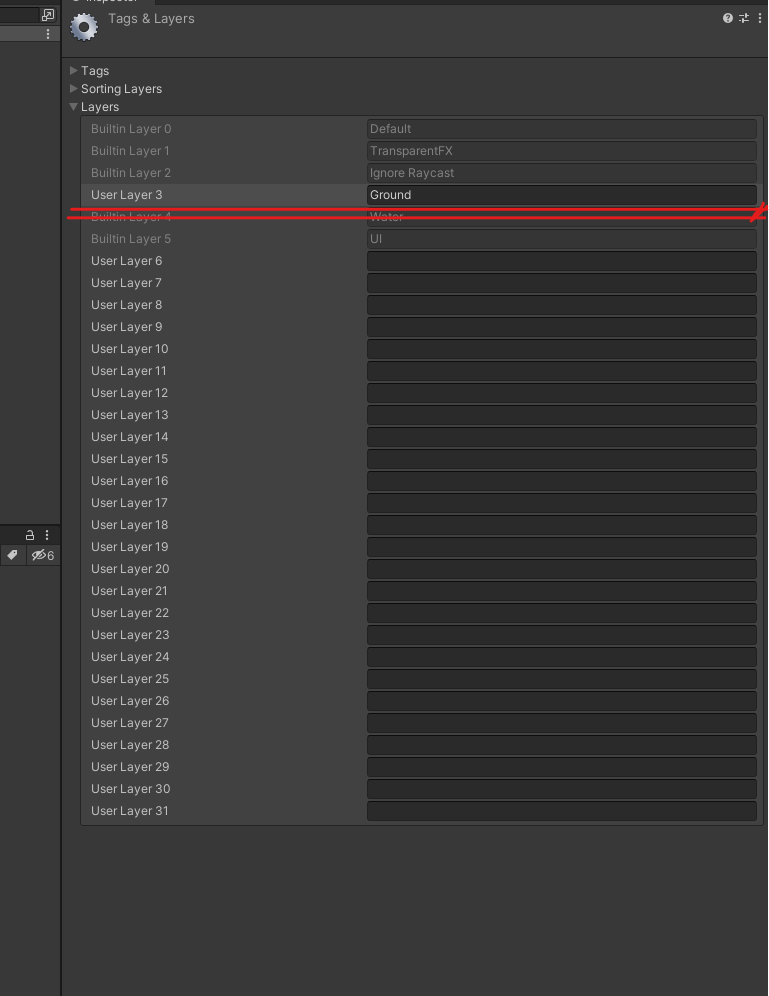Click the tag label filter icon
The height and width of the screenshot is (996, 769).
(x=12, y=555)
